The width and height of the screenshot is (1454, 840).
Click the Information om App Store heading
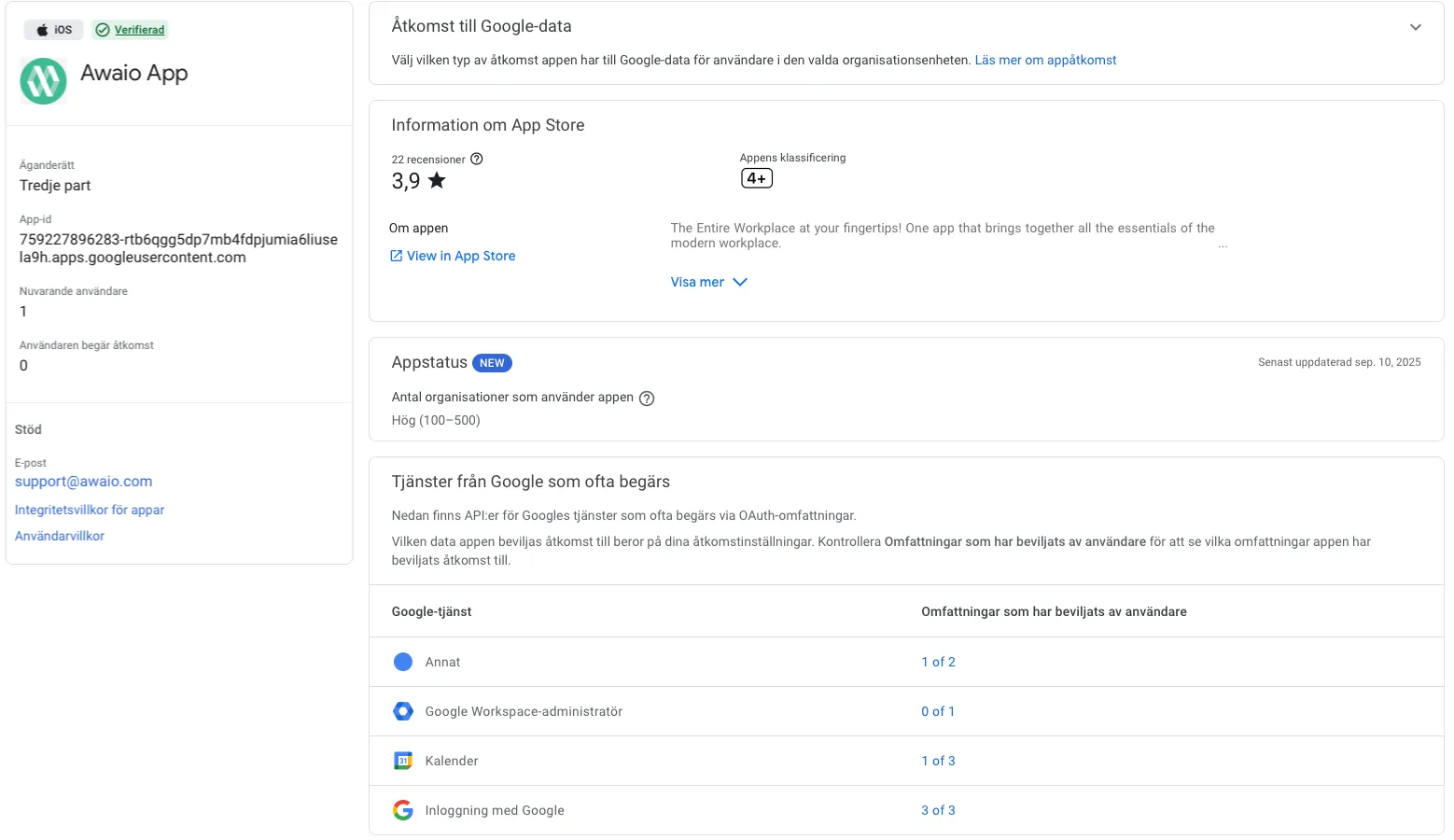tap(488, 125)
